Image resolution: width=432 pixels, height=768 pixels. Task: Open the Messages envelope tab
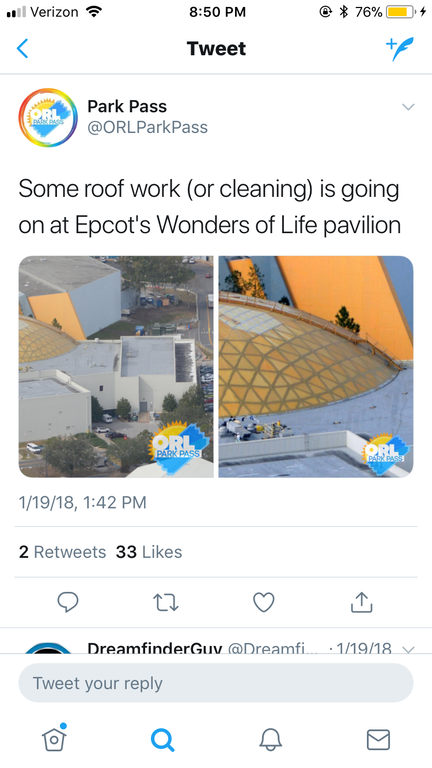379,740
